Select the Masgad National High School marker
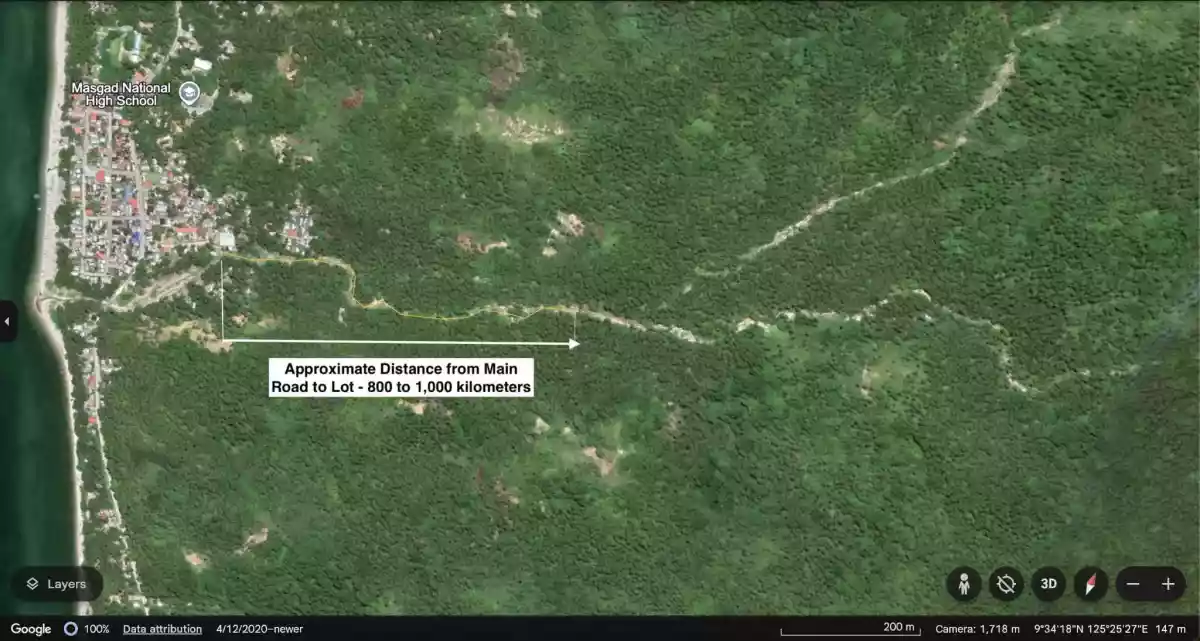 tap(190, 94)
